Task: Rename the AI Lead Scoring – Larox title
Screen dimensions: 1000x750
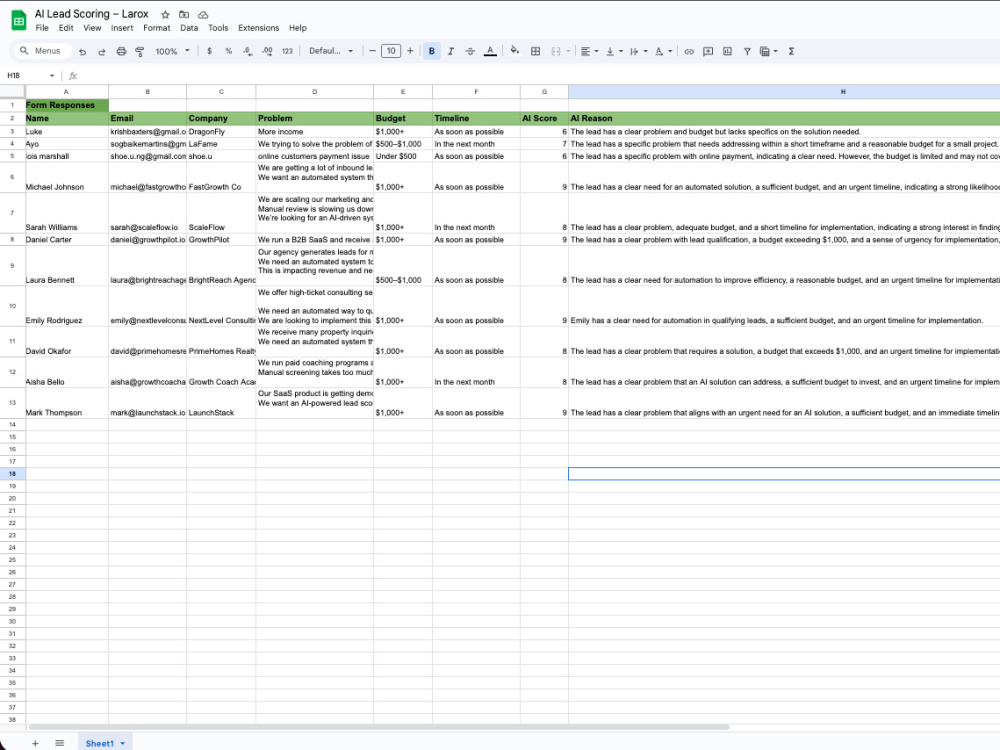Action: (x=91, y=14)
